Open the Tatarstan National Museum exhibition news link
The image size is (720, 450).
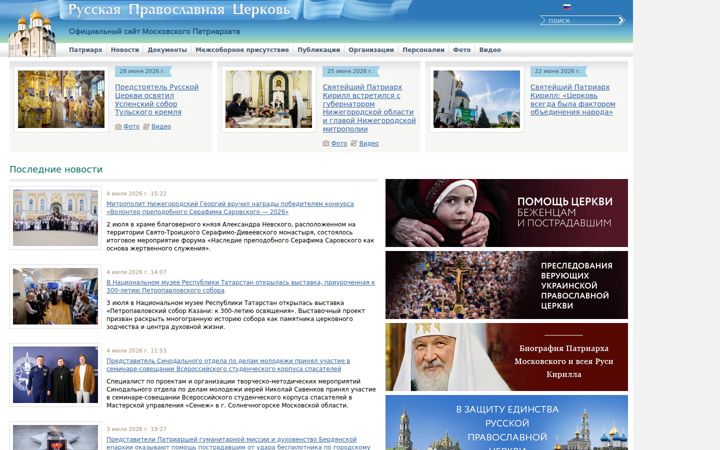point(241,287)
